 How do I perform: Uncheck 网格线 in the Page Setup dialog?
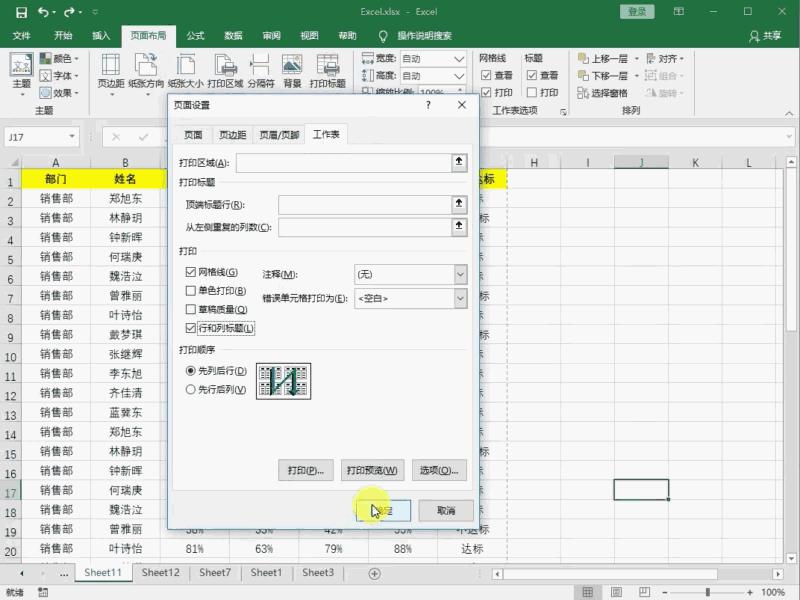pyautogui.click(x=190, y=273)
